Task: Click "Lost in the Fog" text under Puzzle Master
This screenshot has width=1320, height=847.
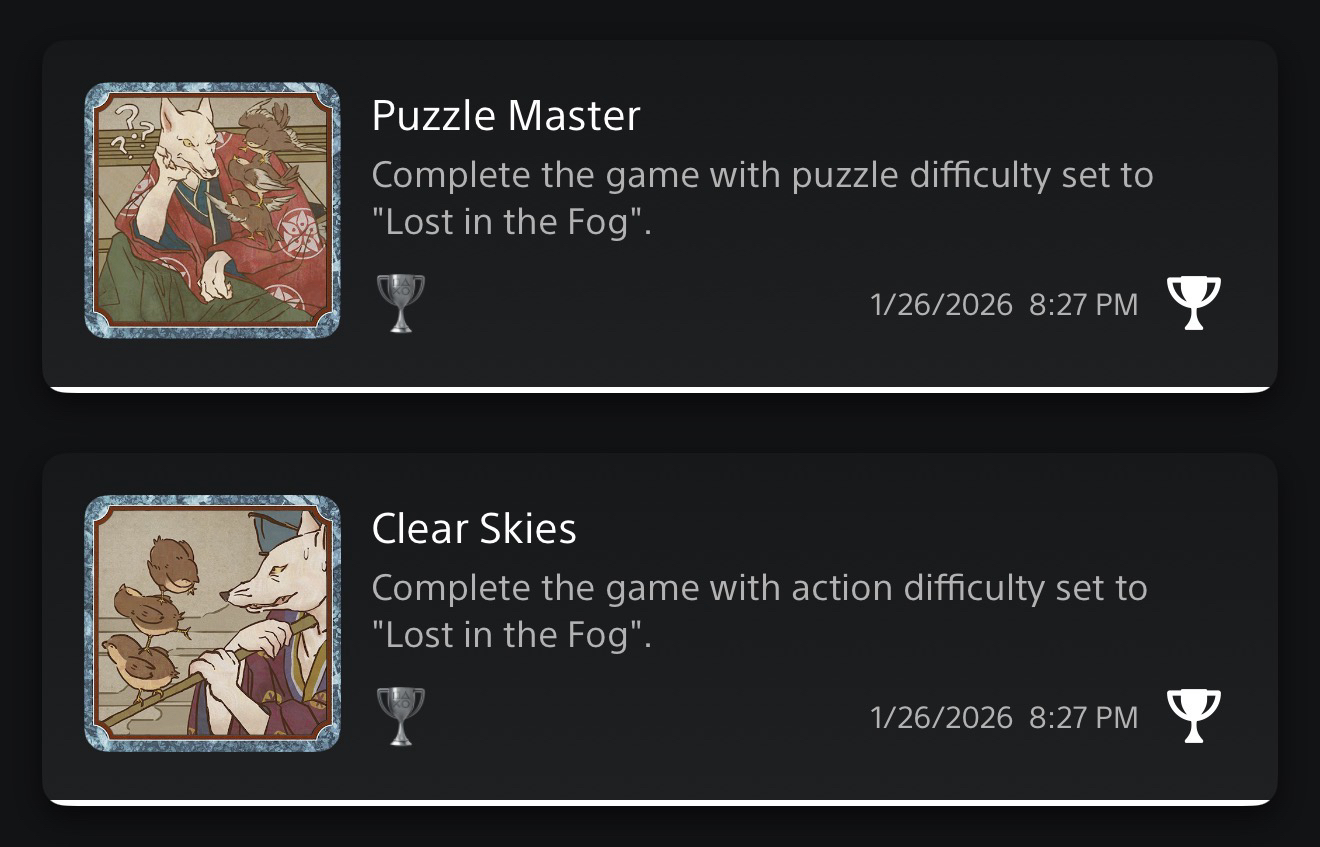Action: click(x=511, y=223)
